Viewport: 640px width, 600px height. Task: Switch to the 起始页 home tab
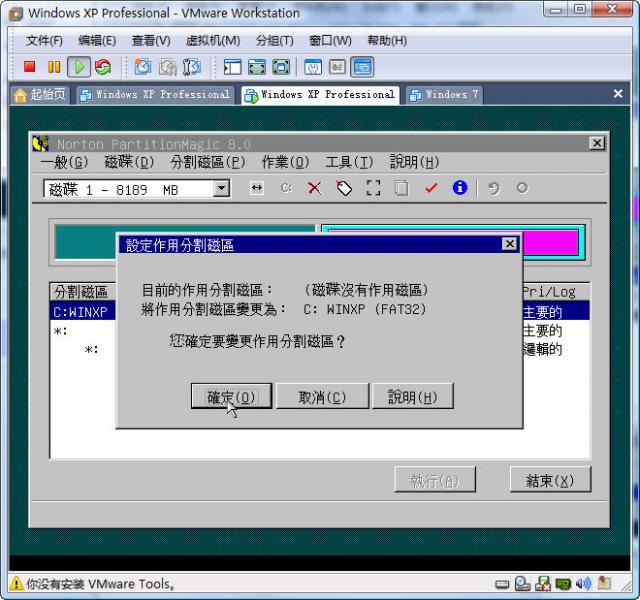click(40, 95)
